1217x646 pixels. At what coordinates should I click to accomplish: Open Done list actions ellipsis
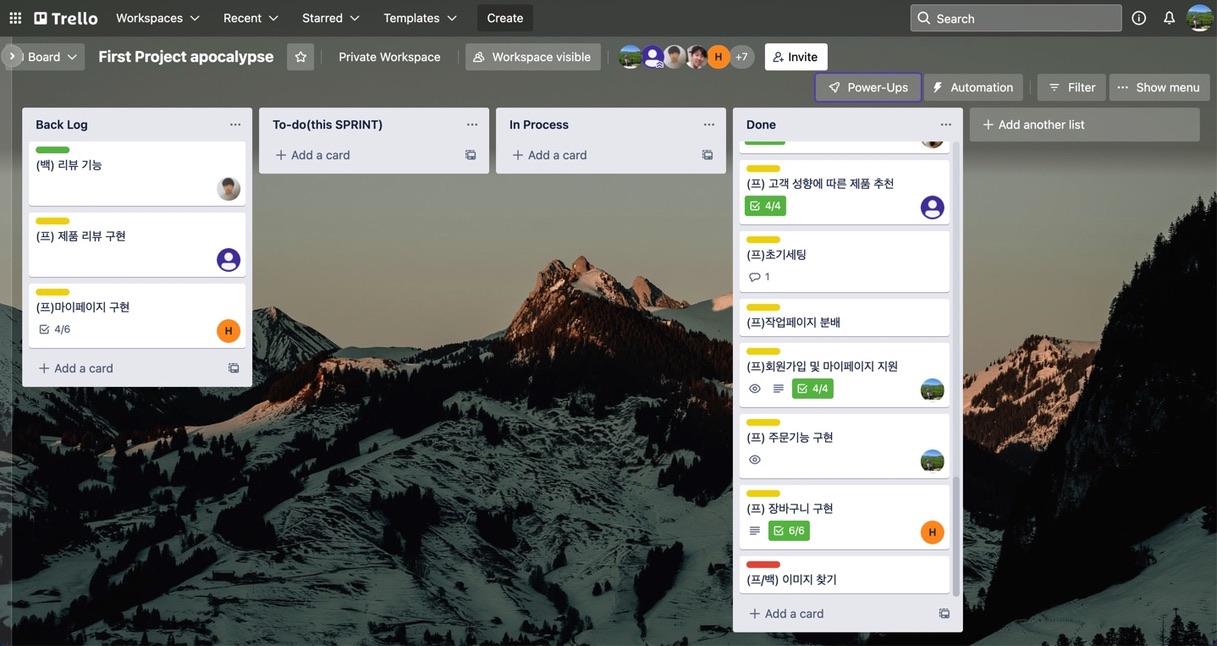(x=946, y=125)
